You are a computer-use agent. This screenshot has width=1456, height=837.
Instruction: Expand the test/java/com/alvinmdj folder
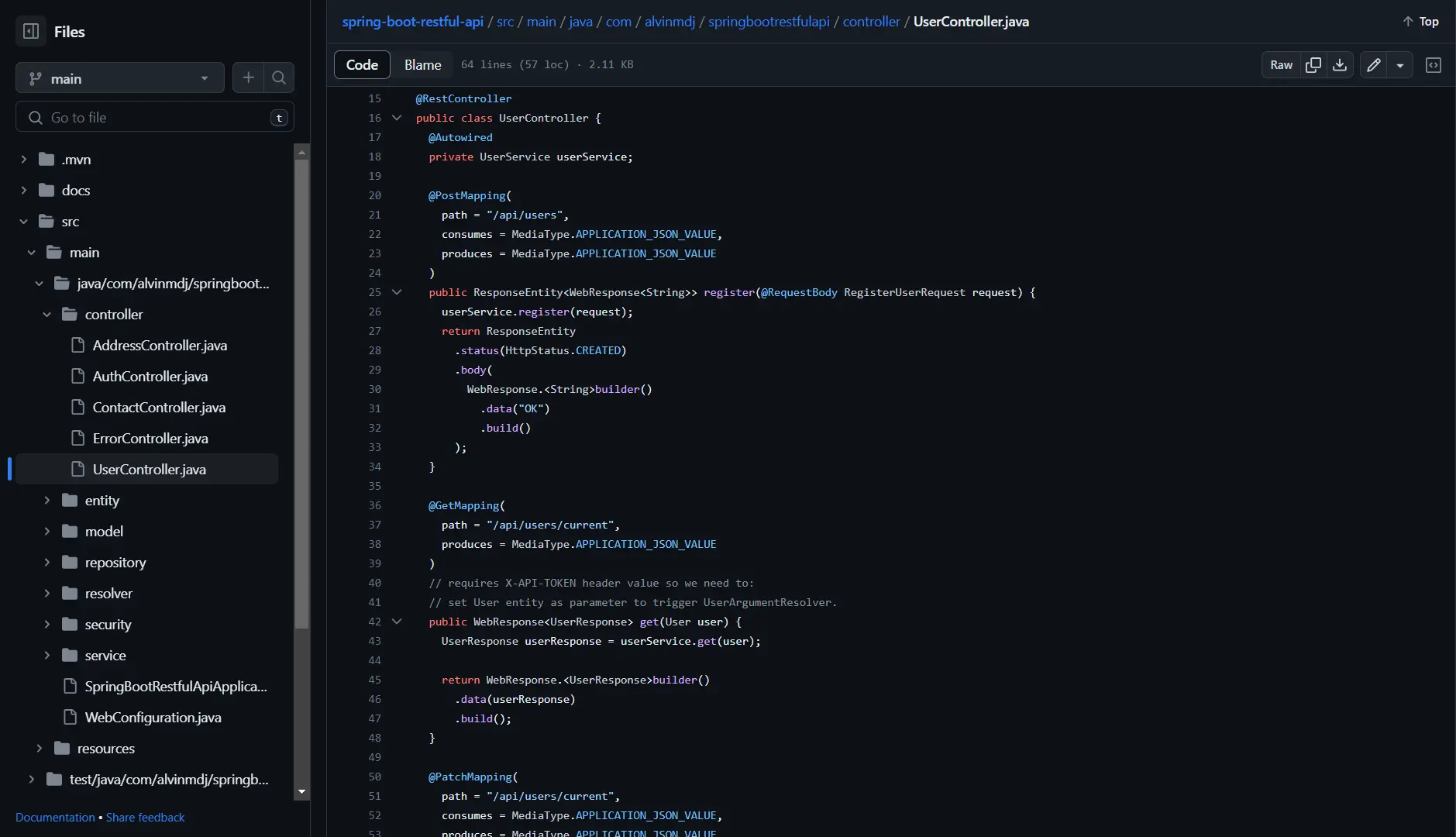(x=32, y=779)
